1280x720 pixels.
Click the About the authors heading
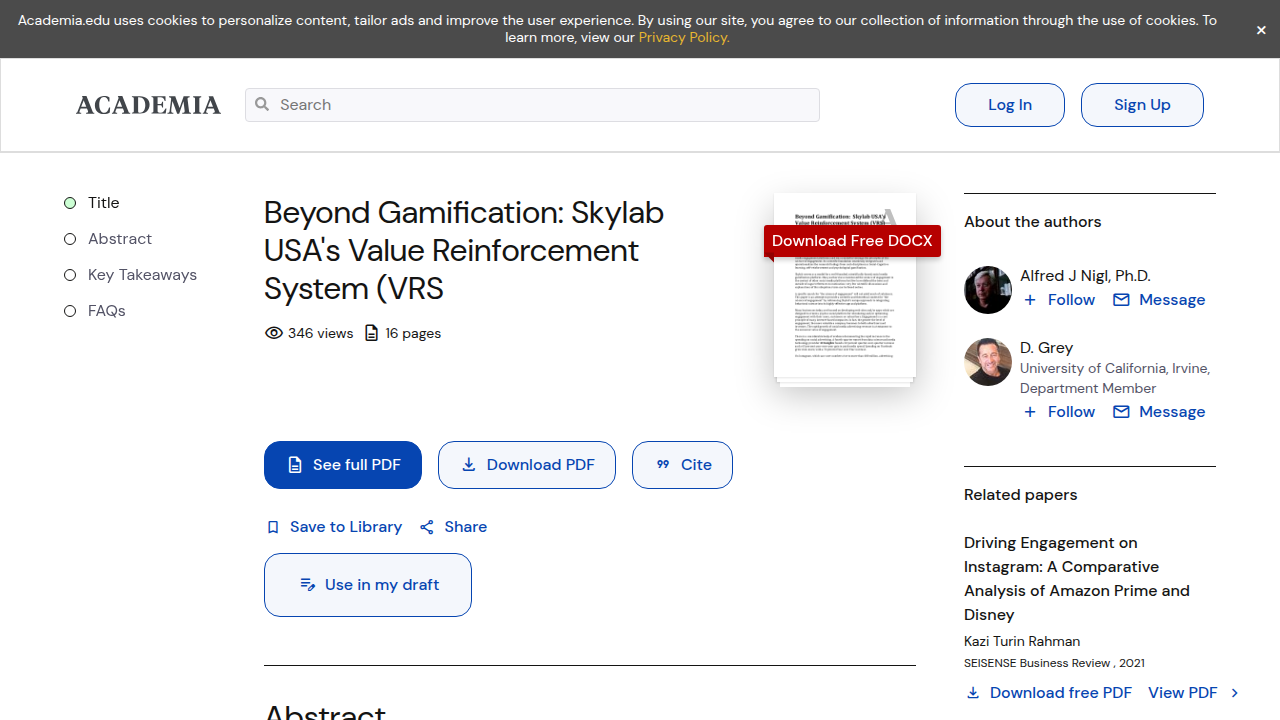tap(1032, 222)
